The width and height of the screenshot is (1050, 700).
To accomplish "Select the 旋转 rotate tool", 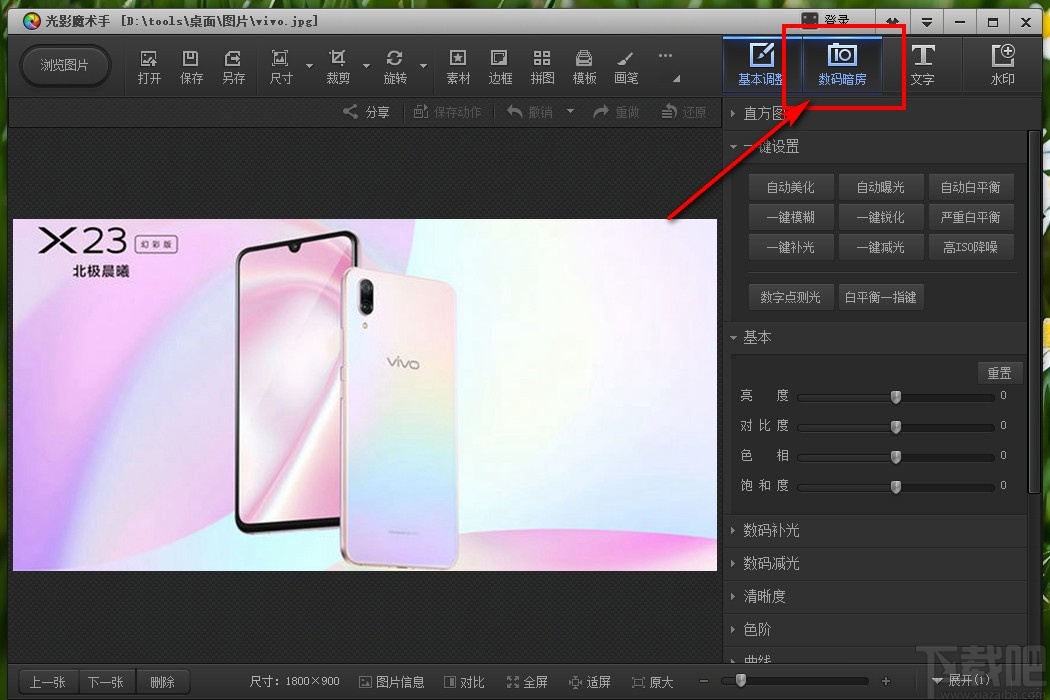I will [x=394, y=67].
